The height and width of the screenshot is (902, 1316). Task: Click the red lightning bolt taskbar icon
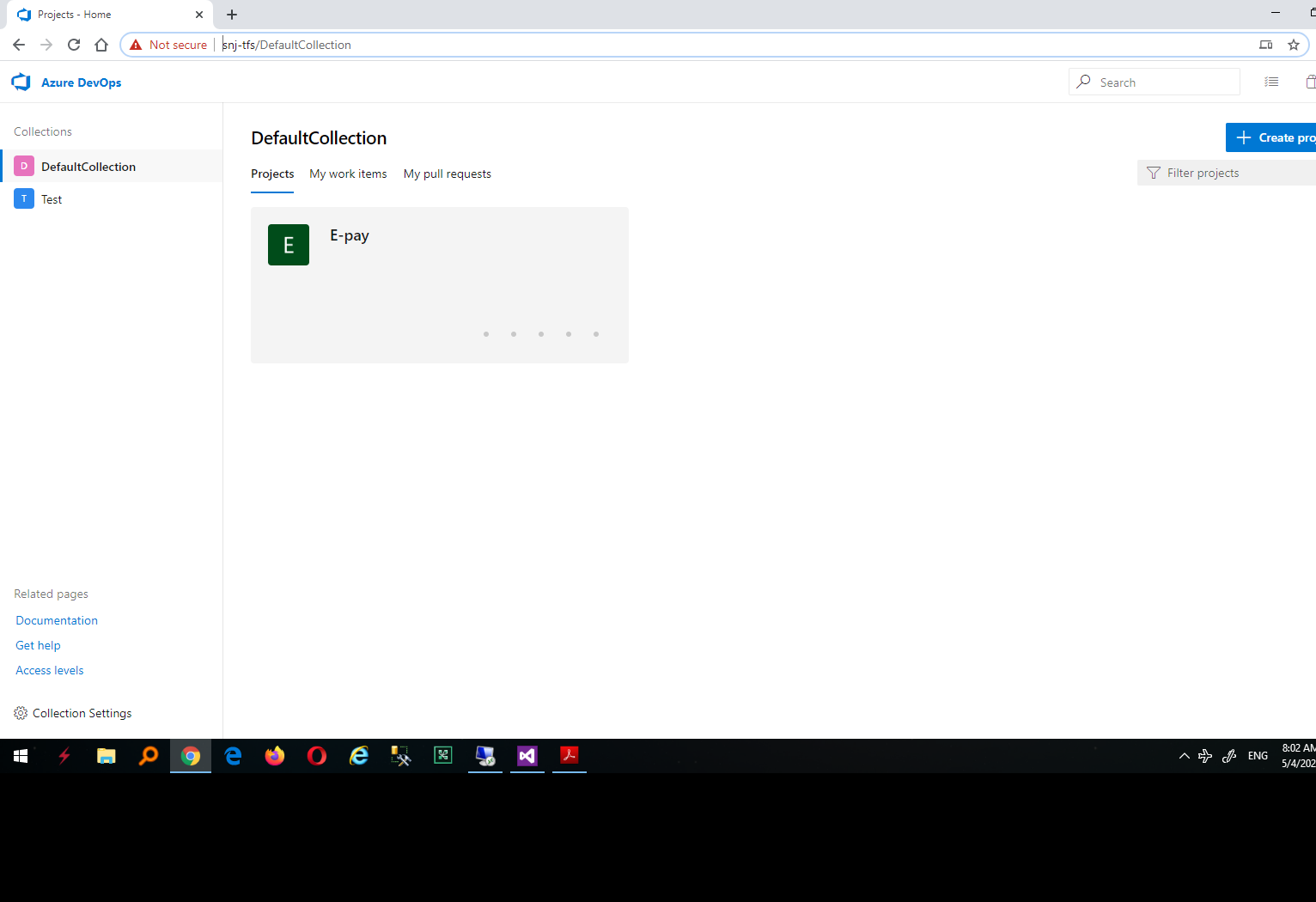point(64,756)
